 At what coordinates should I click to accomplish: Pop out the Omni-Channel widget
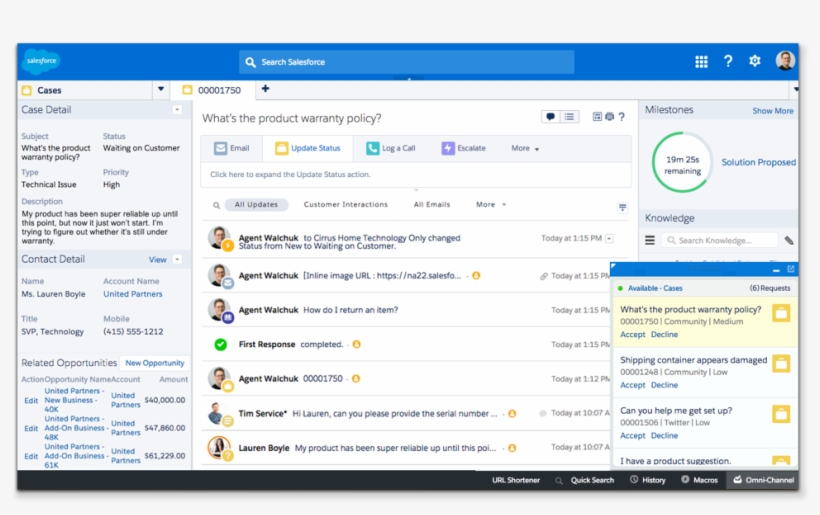click(x=791, y=269)
